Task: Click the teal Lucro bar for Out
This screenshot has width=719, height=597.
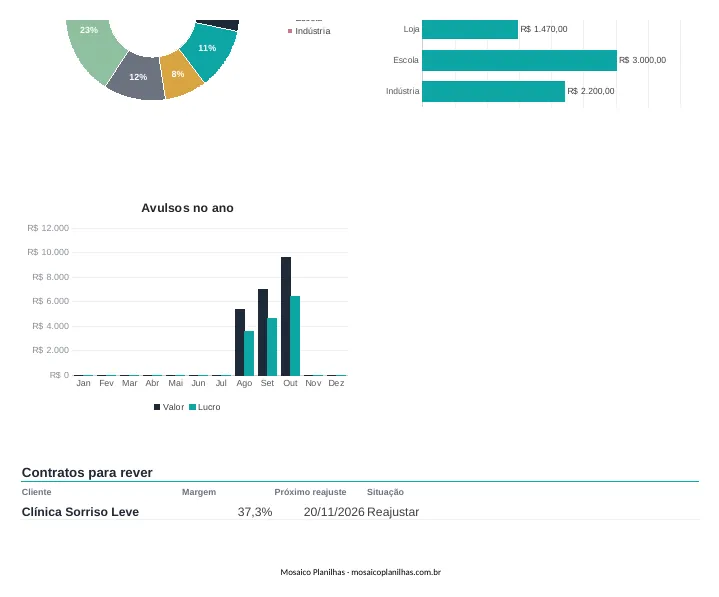Action: [x=295, y=336]
